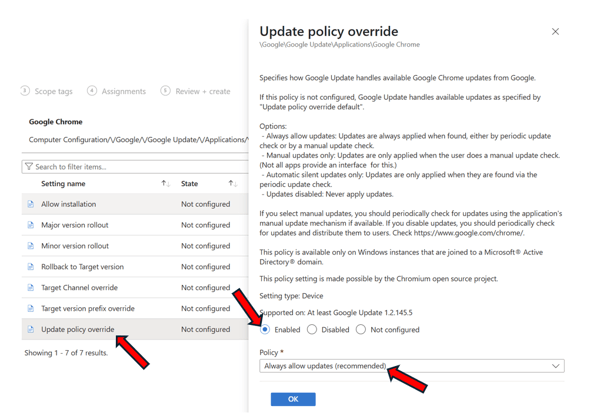The height and width of the screenshot is (413, 600).
Task: Click the Showing 1 - 7 of 7 results text
Action: 66,353
